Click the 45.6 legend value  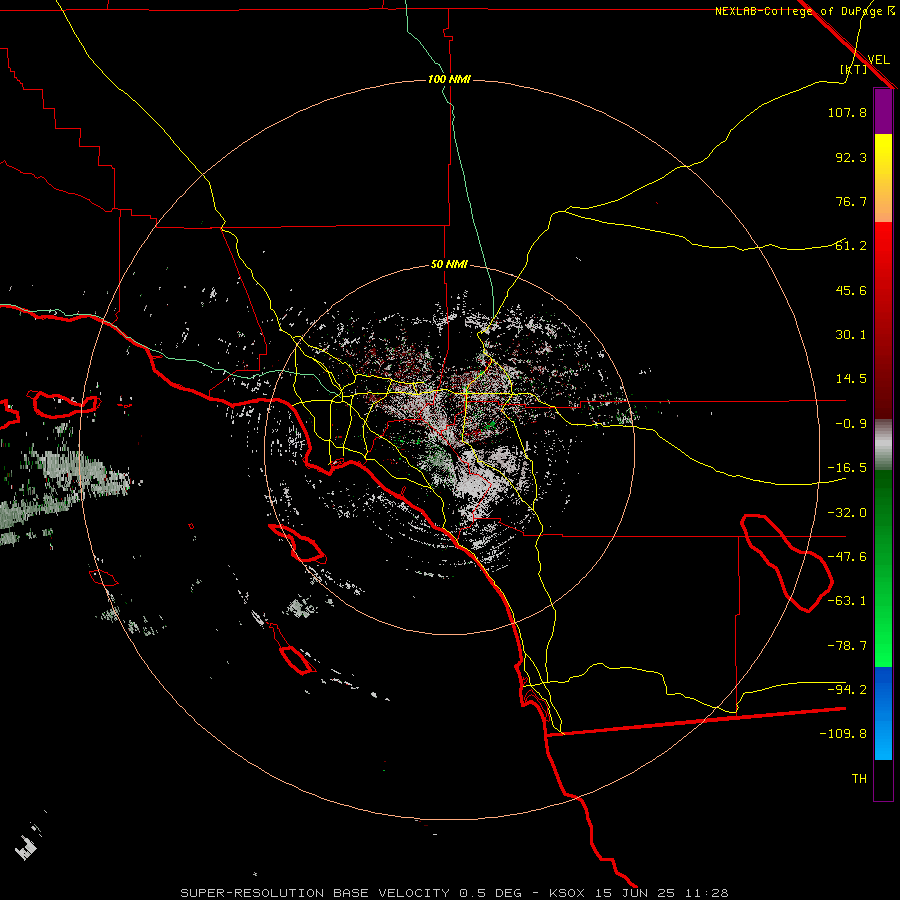(851, 290)
